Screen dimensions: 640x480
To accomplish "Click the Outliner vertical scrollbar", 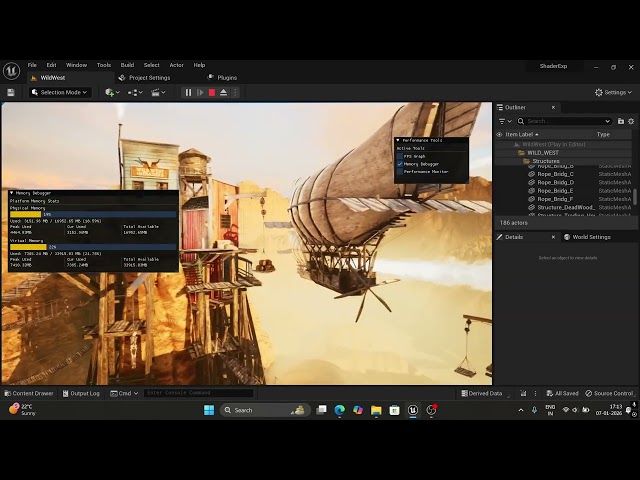I will pos(635,196).
